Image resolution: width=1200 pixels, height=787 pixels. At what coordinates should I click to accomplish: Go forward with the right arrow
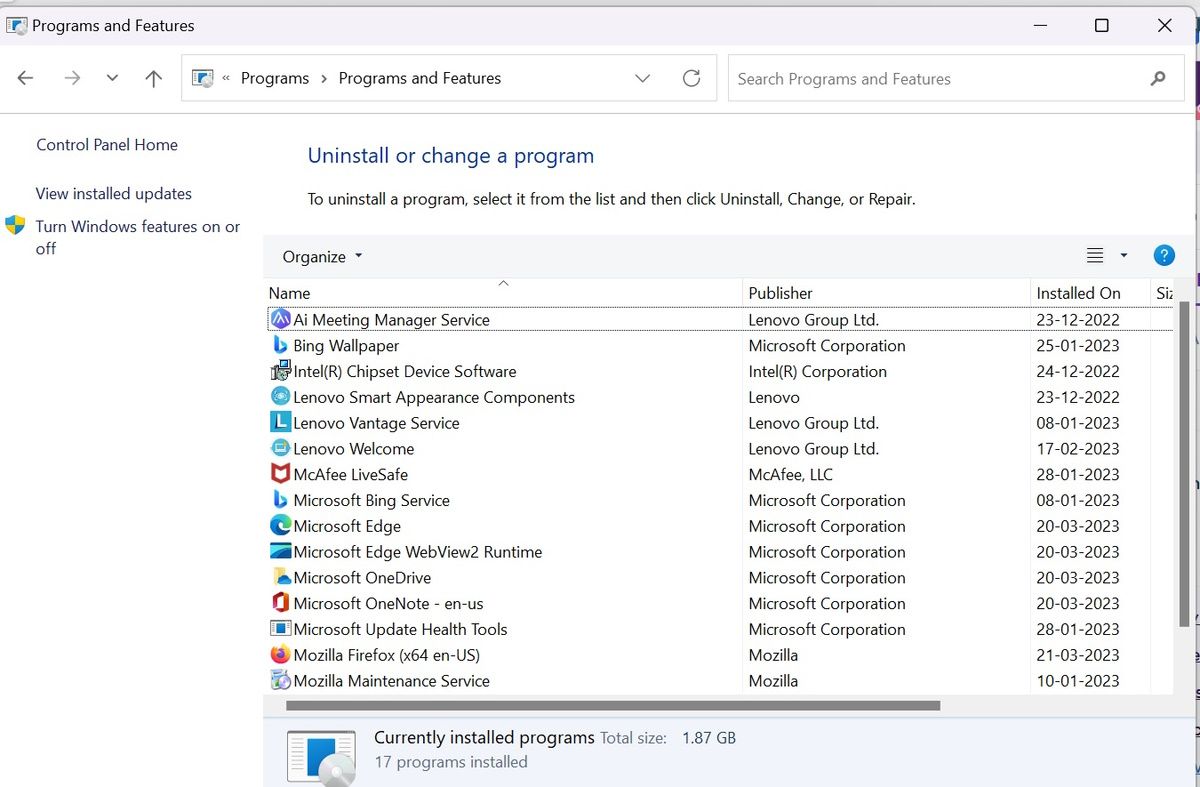(72, 78)
